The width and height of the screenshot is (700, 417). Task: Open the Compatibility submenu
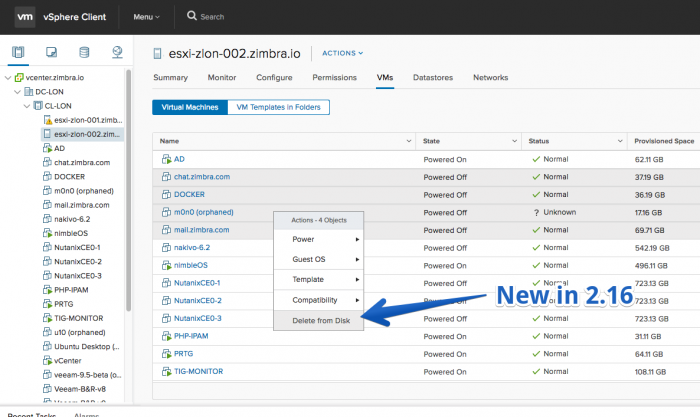click(x=319, y=300)
